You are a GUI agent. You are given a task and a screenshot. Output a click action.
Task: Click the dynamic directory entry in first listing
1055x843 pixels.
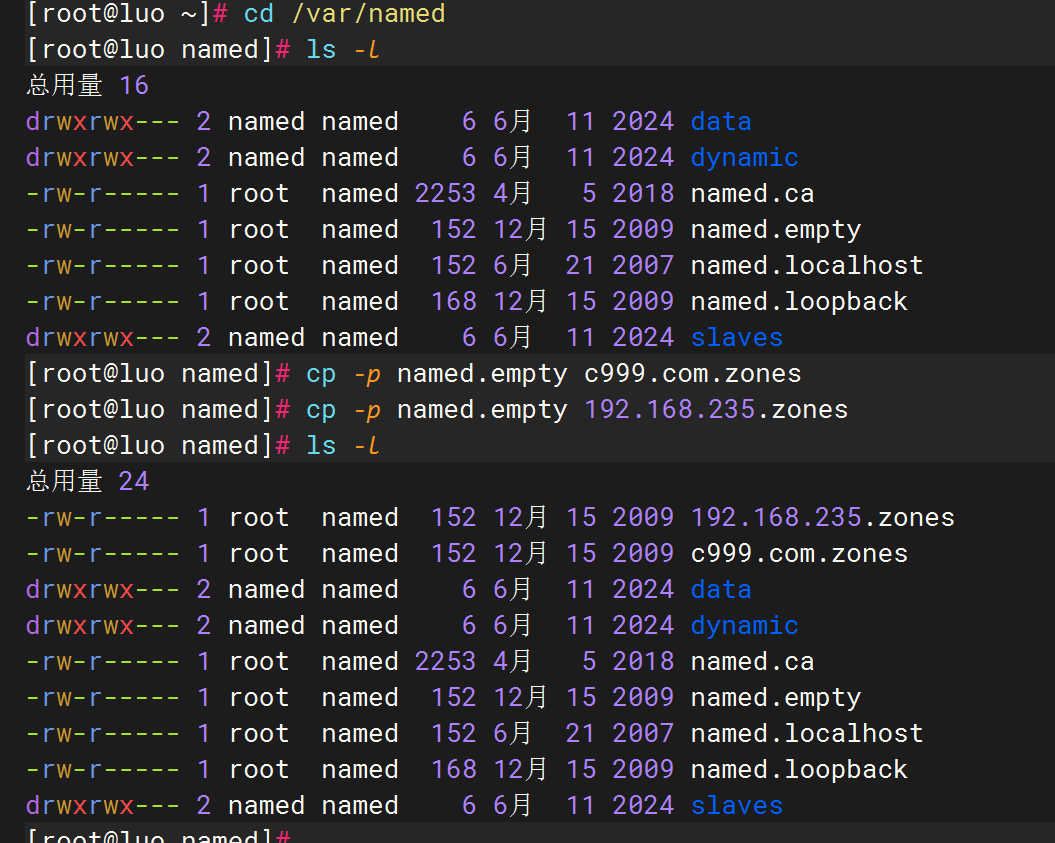[x=744, y=157]
